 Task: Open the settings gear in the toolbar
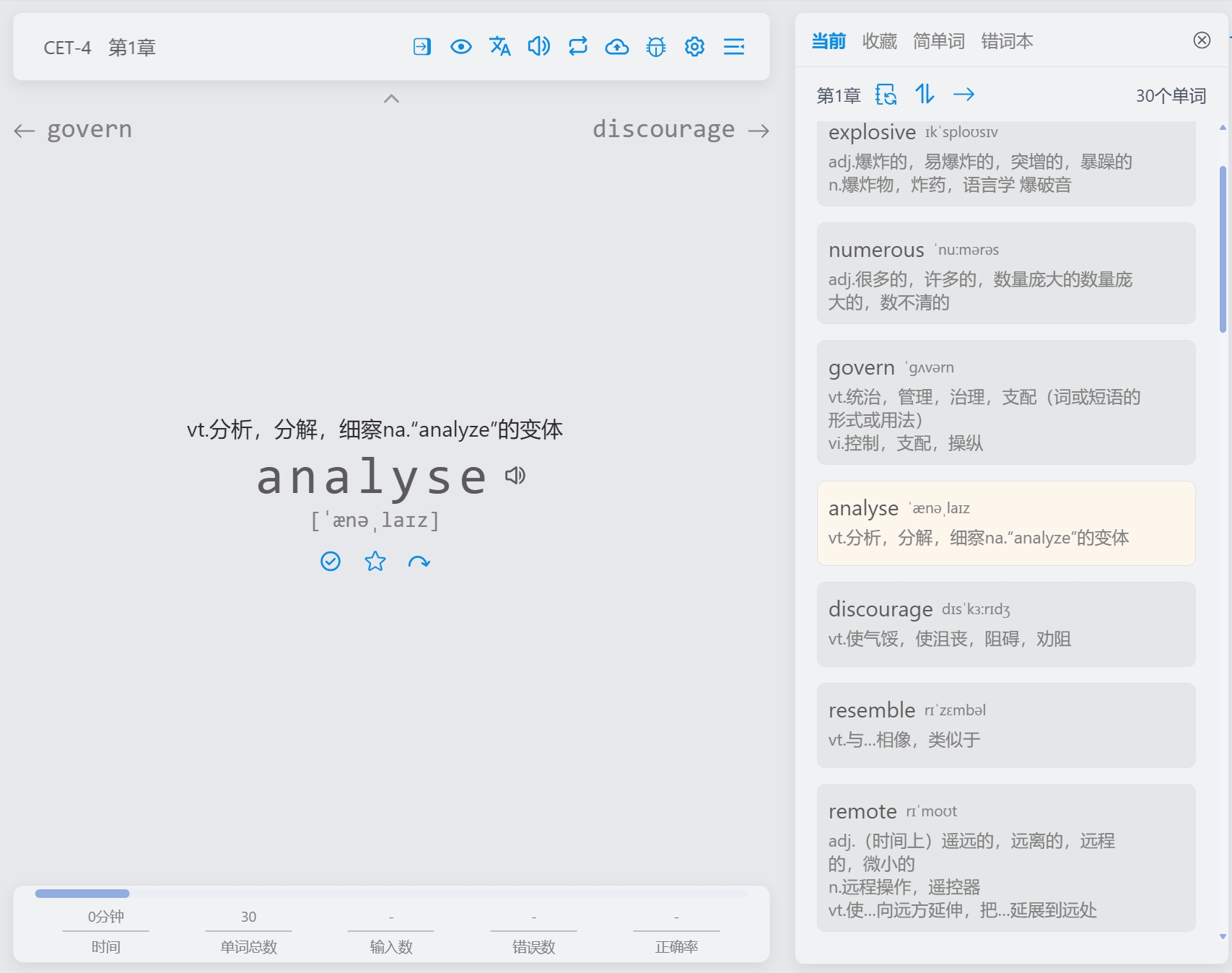point(694,47)
